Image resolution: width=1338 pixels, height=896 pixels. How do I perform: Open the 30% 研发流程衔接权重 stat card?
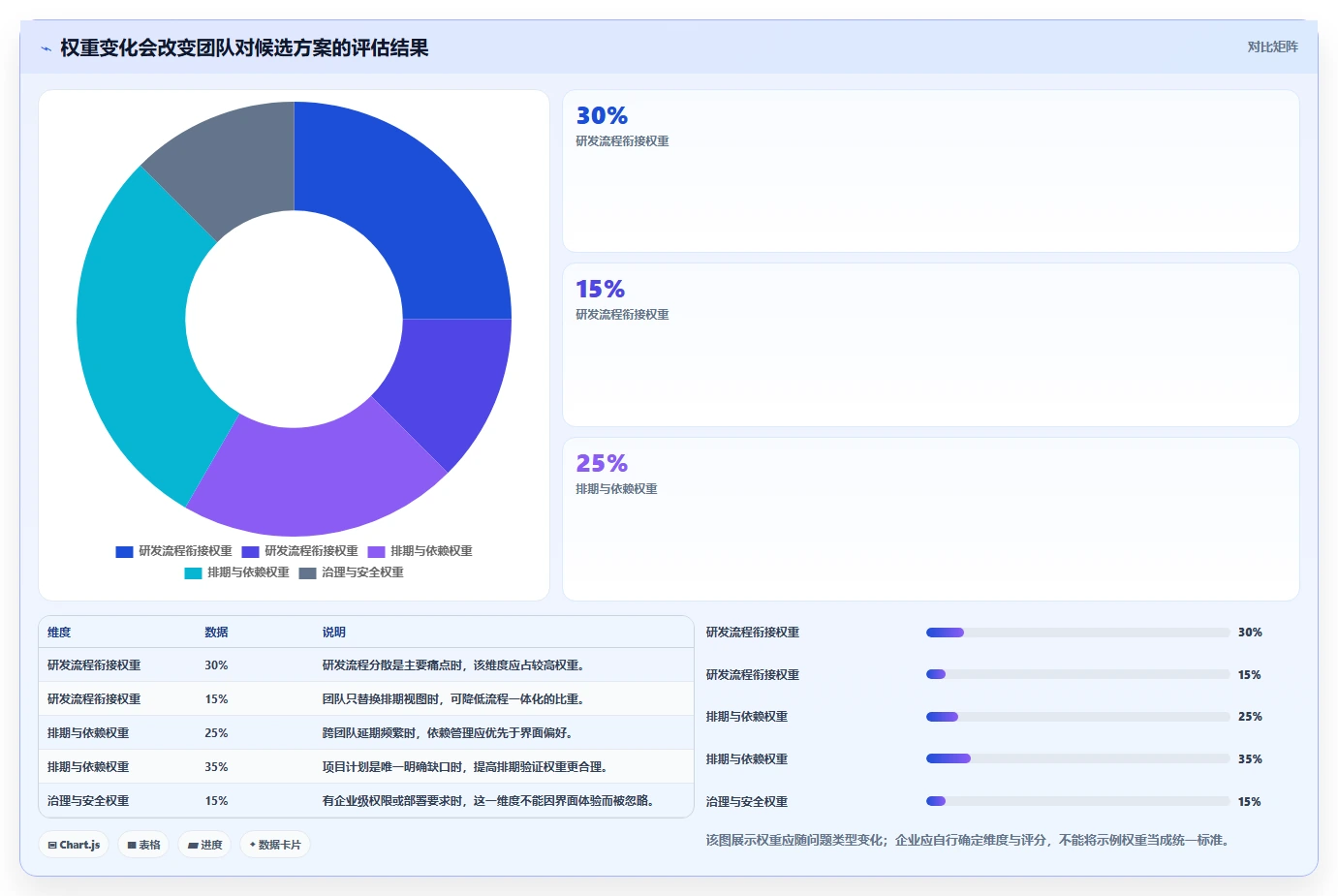pos(930,170)
